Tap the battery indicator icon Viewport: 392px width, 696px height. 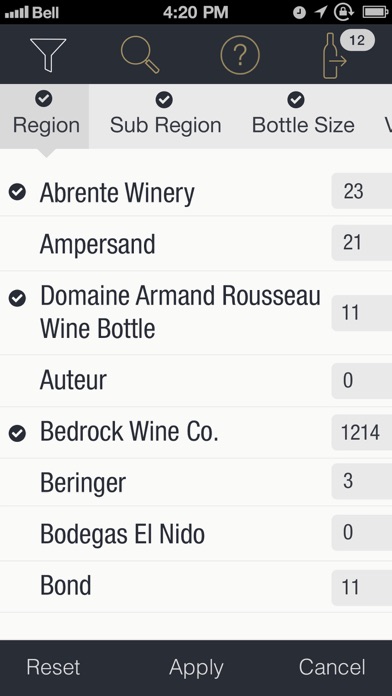[x=376, y=12]
